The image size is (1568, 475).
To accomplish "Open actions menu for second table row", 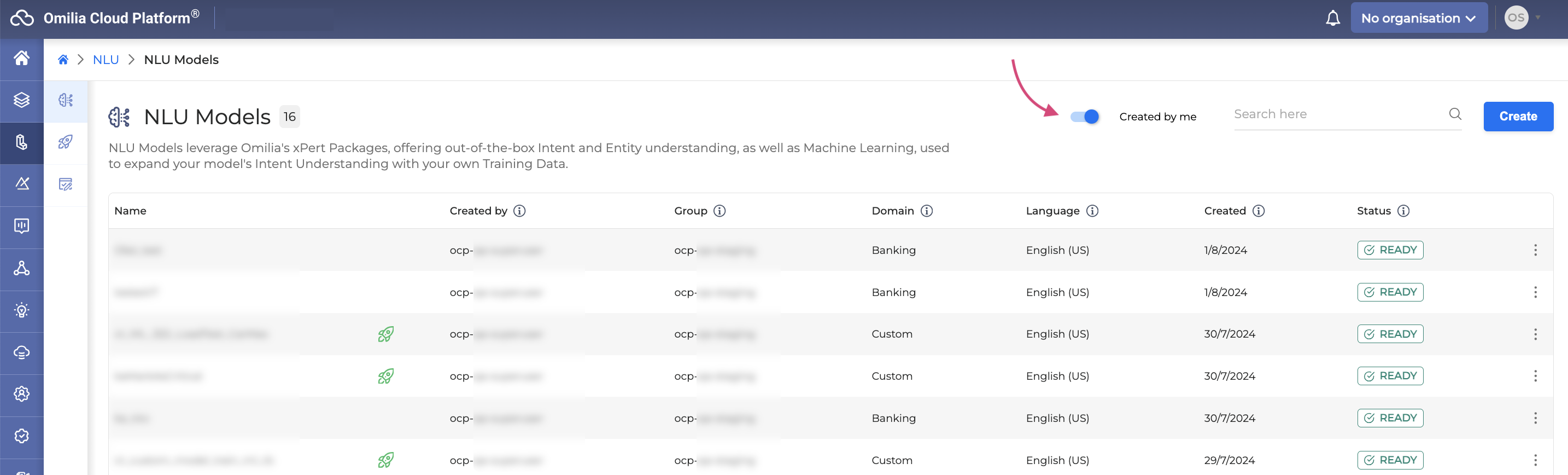I will click(1535, 292).
